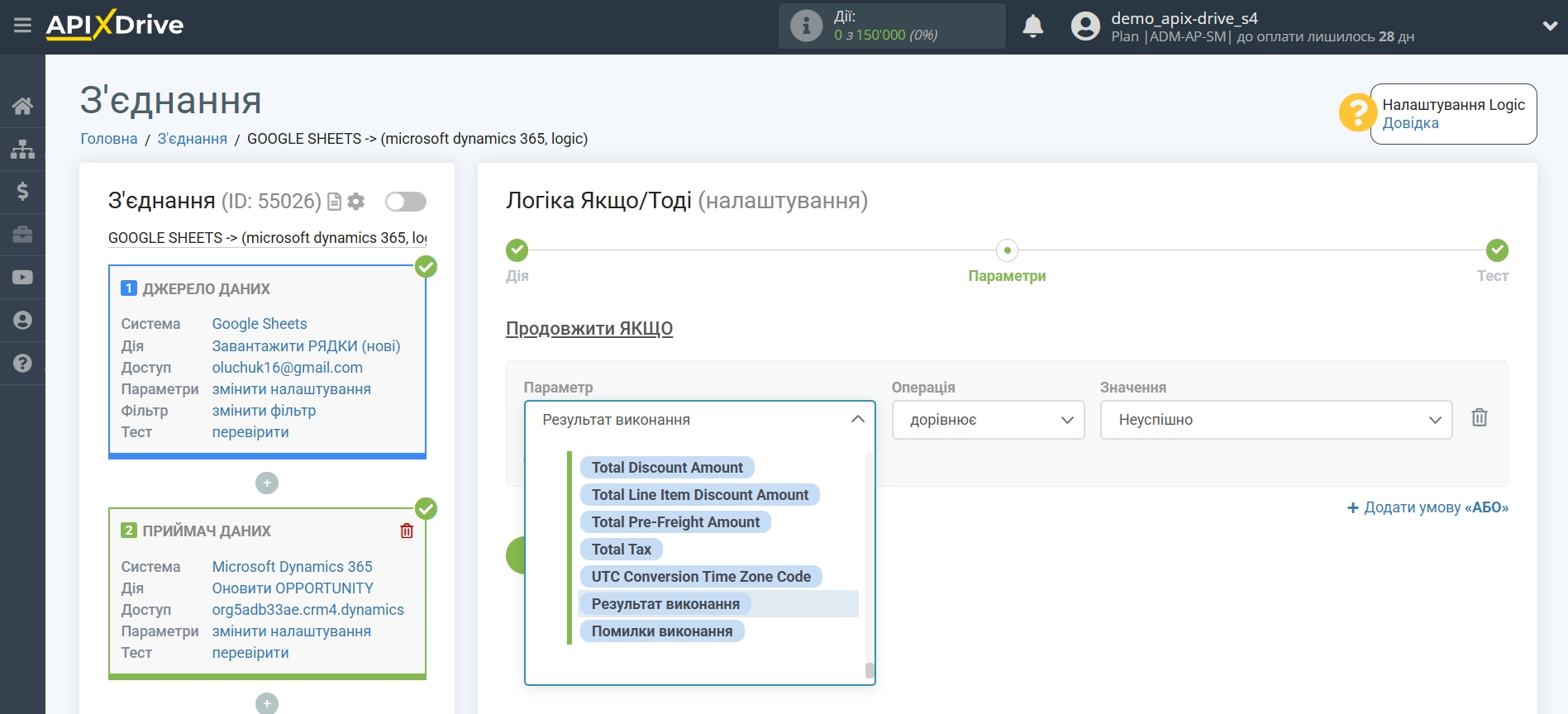Open billing dollar sidebar icon
Image resolution: width=1568 pixels, height=714 pixels.
pyautogui.click(x=22, y=192)
